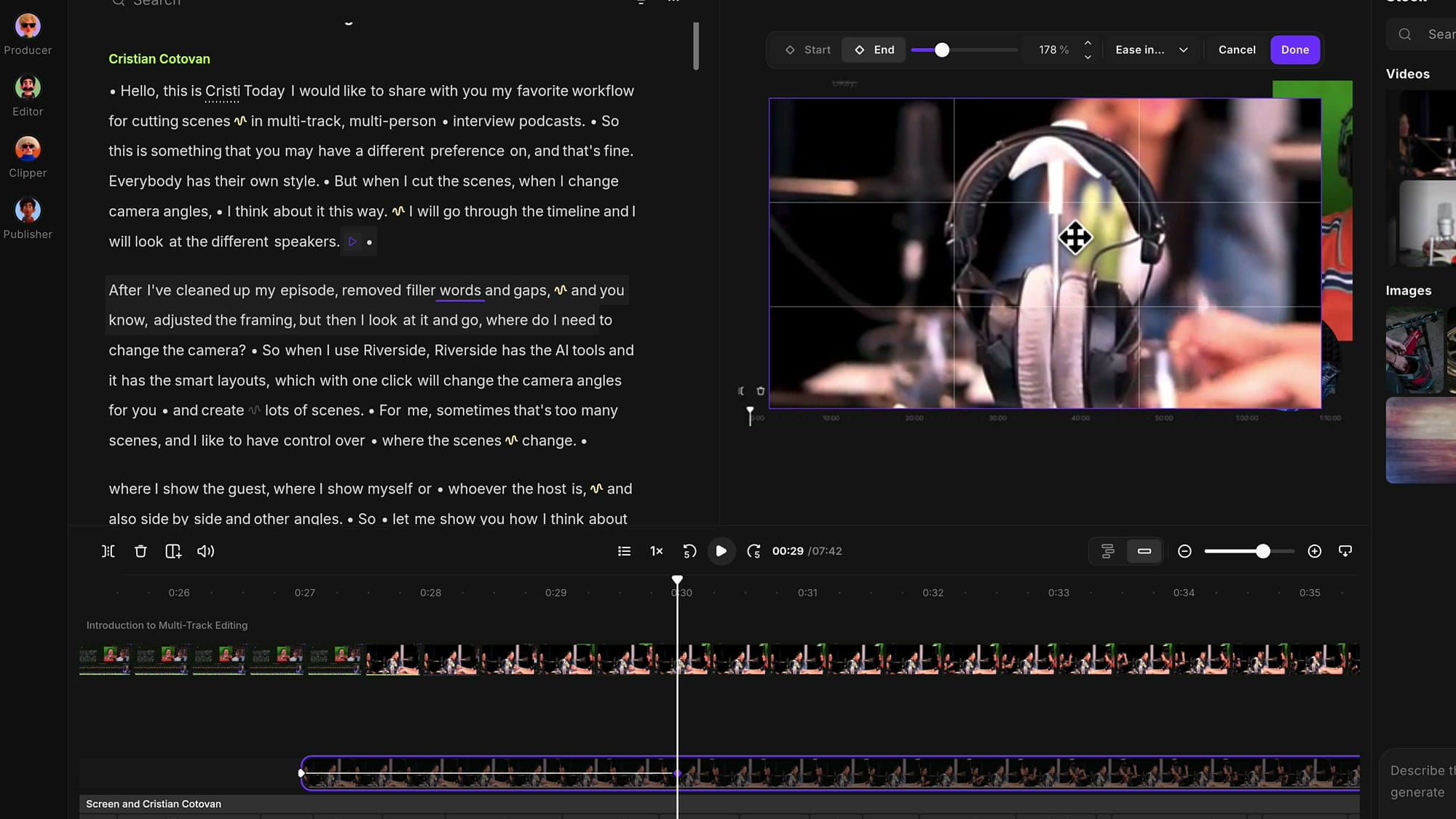Switch to stacked tracks view
This screenshot has width=1456, height=819.
point(1107,551)
